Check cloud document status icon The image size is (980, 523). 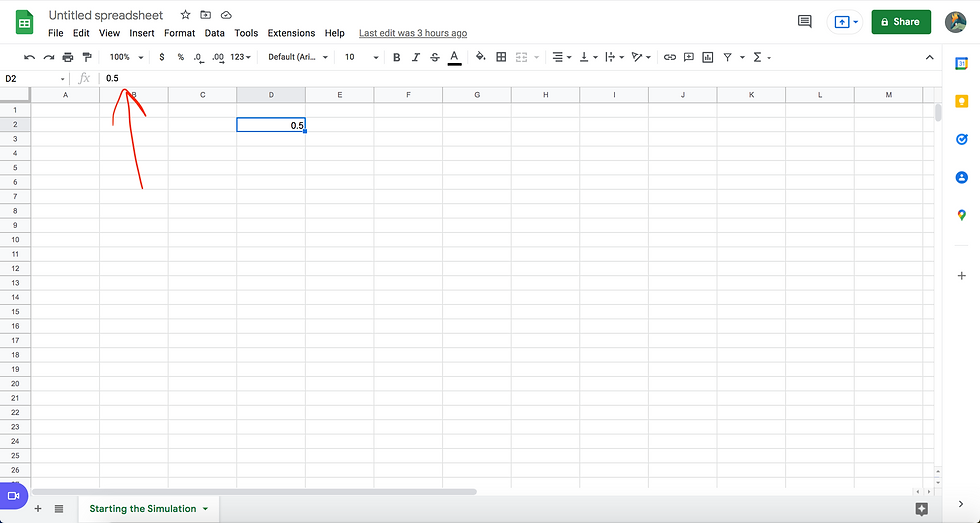click(226, 15)
